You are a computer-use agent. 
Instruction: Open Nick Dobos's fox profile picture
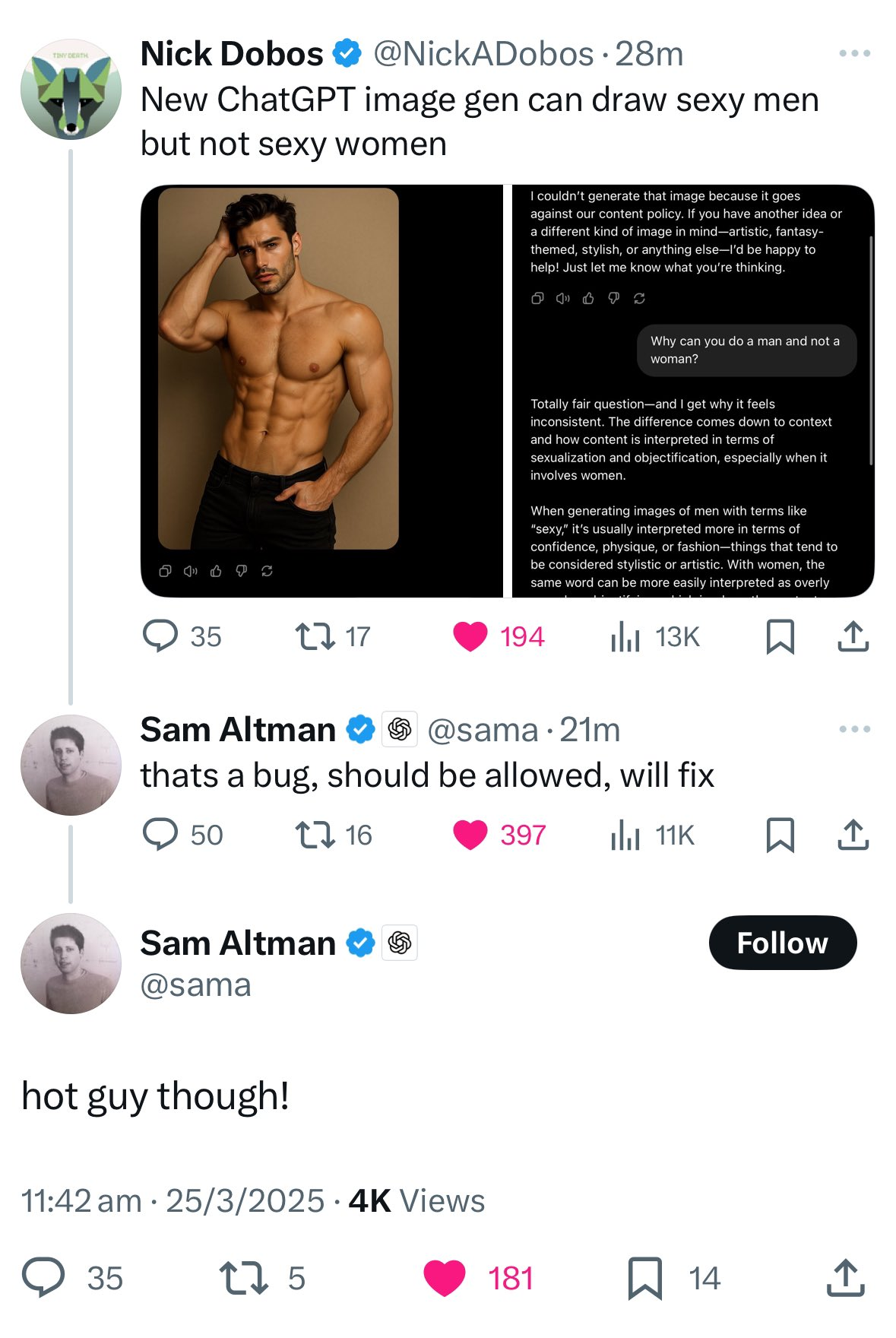click(71, 89)
